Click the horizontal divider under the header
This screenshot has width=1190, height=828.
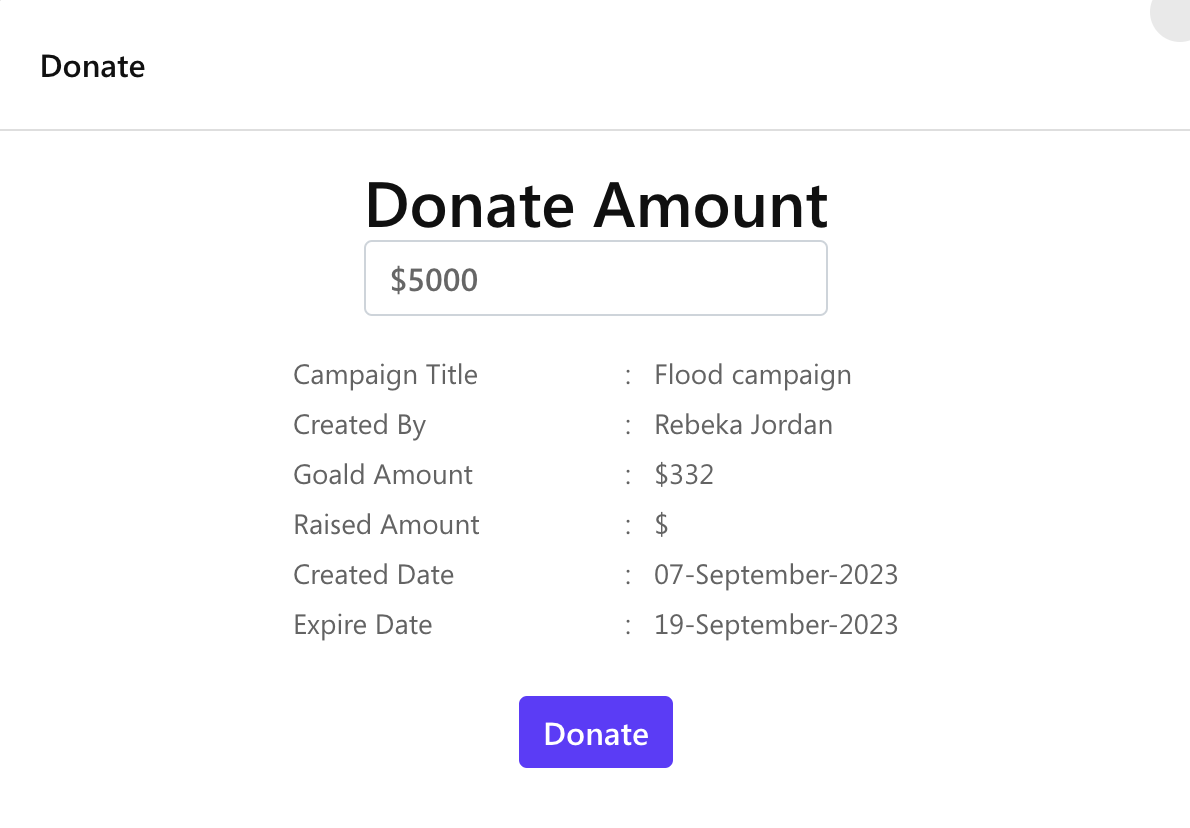[595, 130]
